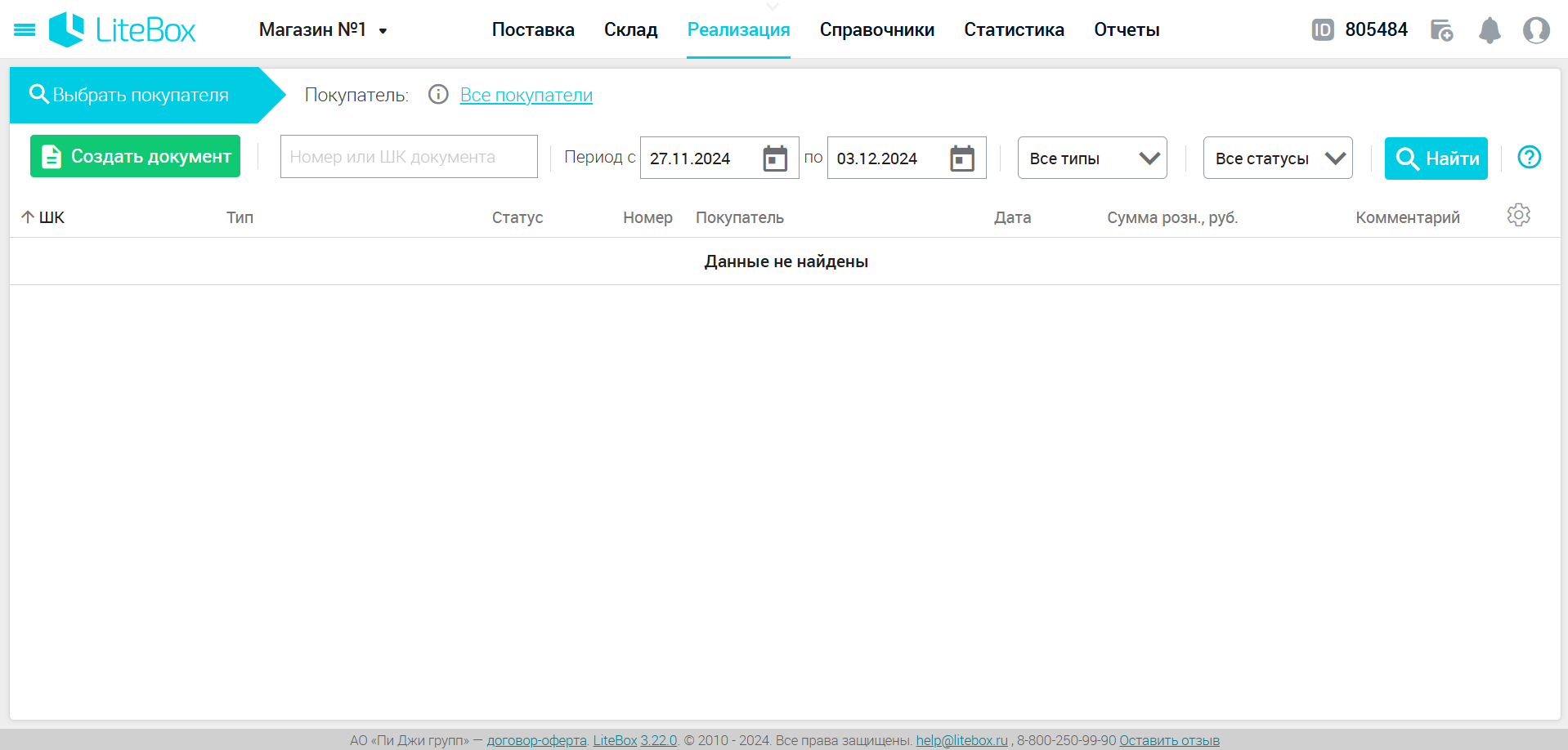This screenshot has width=1568, height=750.
Task: Click the account ID 805484
Action: (1376, 30)
